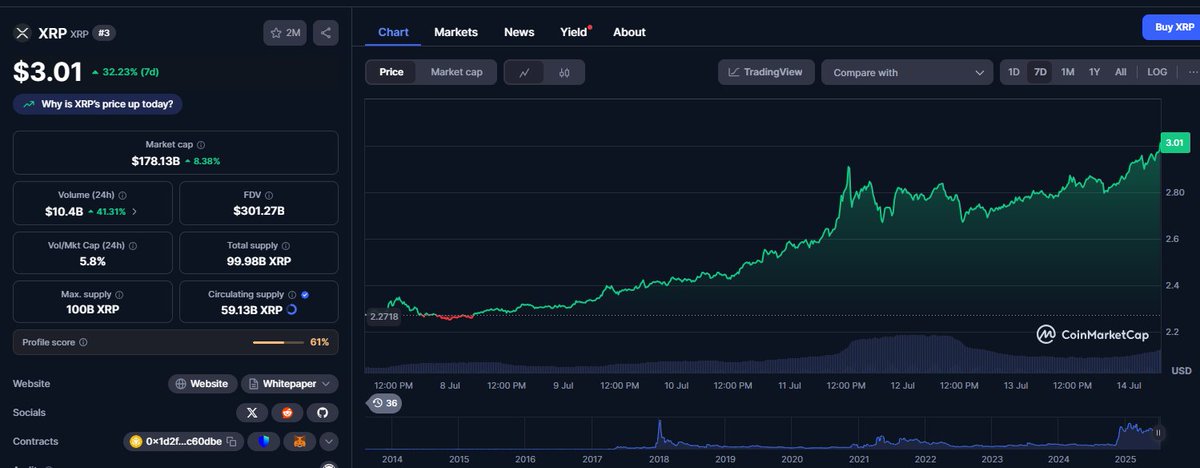This screenshot has width=1200, height=468.
Task: Click the XRP coin logo icon
Action: click(x=22, y=33)
